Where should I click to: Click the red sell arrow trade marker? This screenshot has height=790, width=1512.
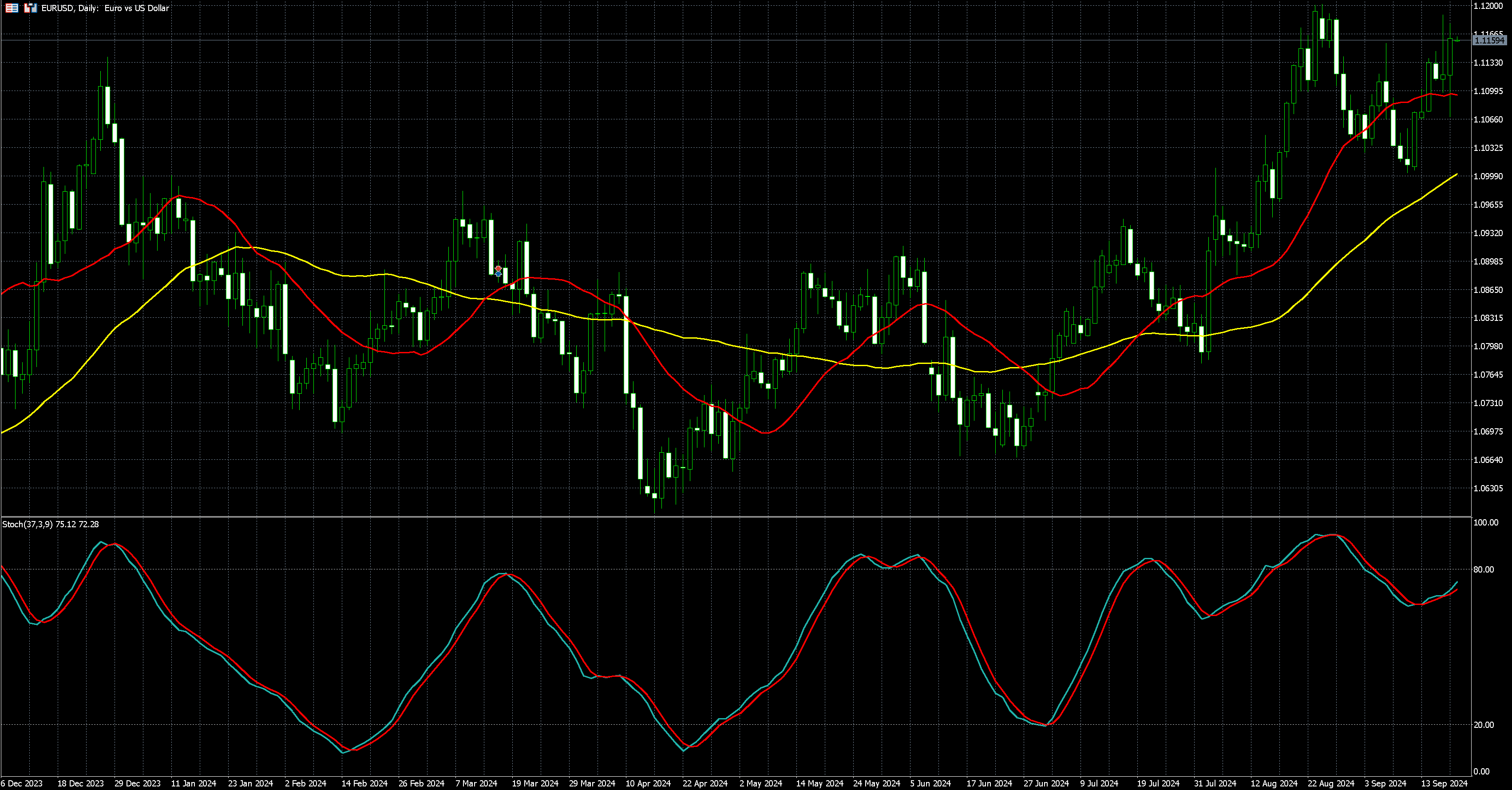click(x=499, y=268)
